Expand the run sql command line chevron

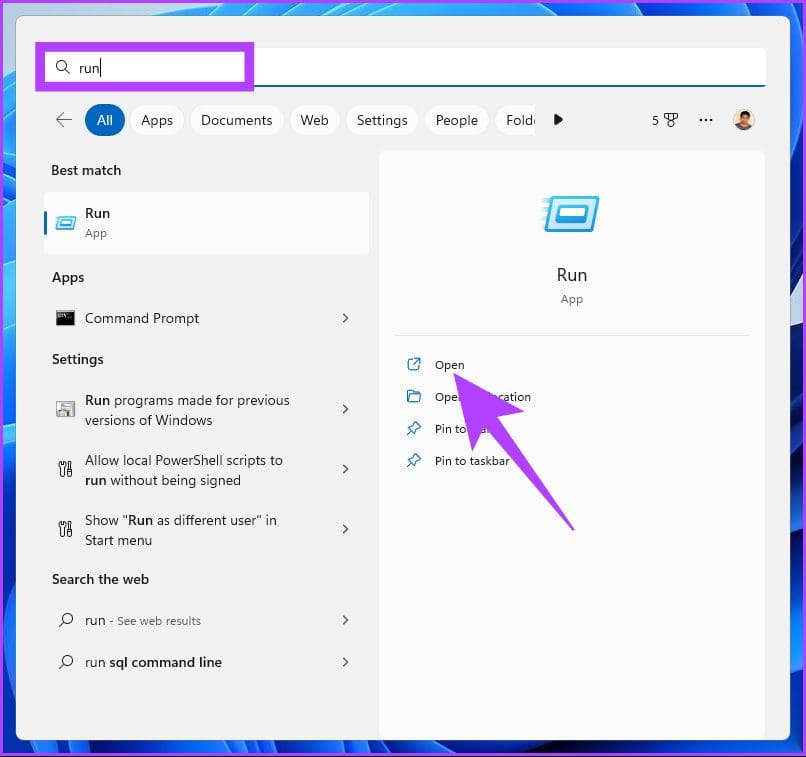[x=345, y=662]
